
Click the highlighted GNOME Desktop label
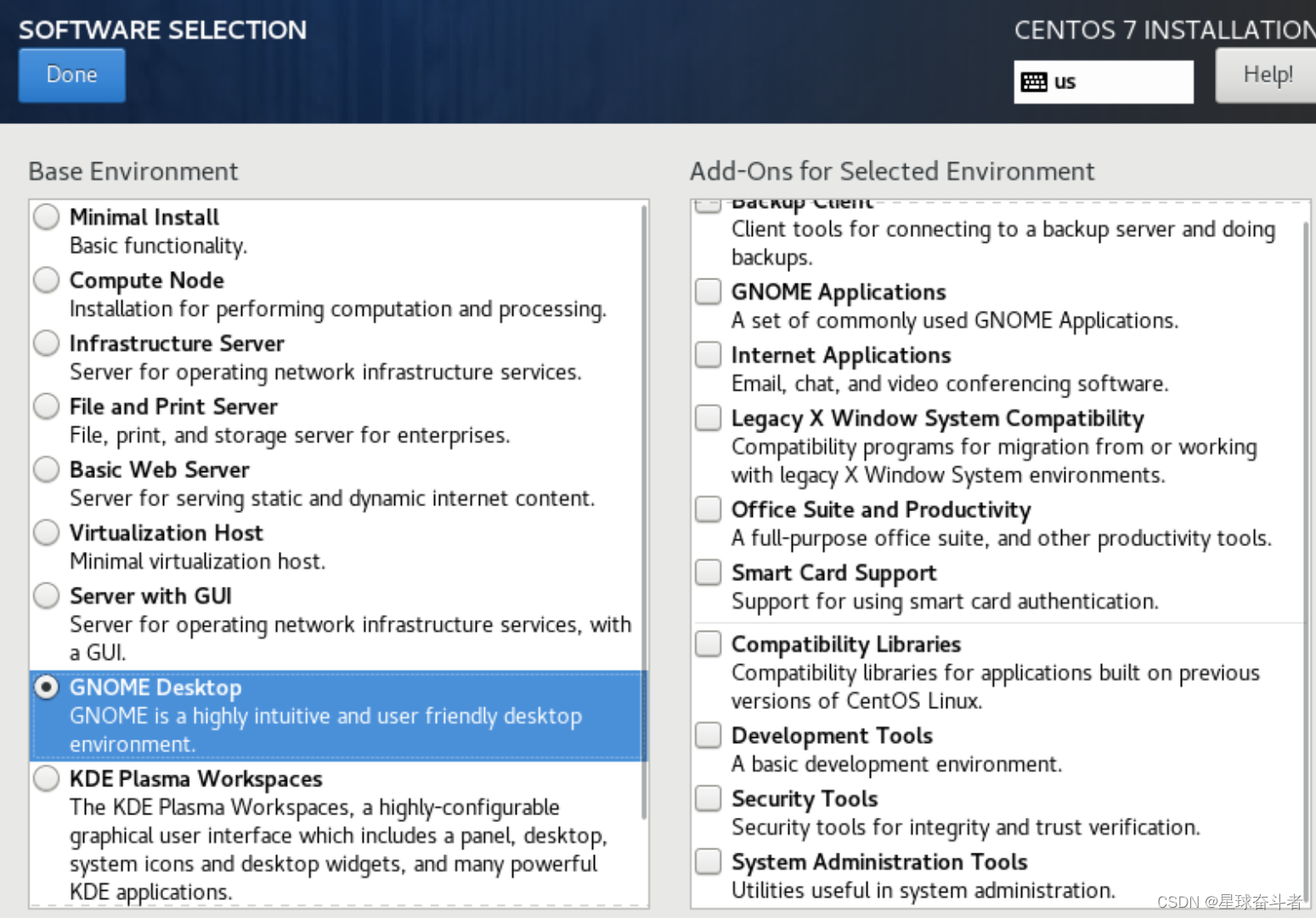pos(155,687)
